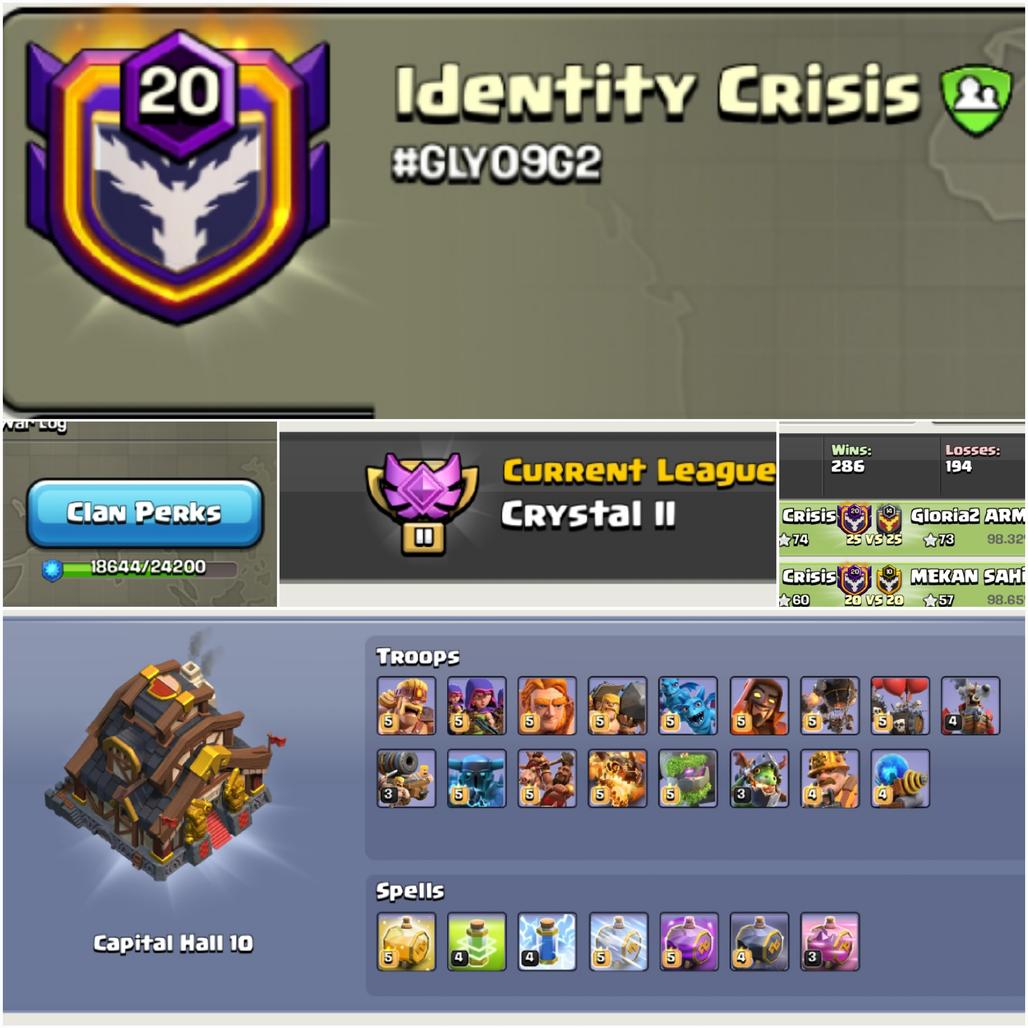Open the war log entry versus Gloria2
The height and width of the screenshot is (1028, 1028).
901,525
